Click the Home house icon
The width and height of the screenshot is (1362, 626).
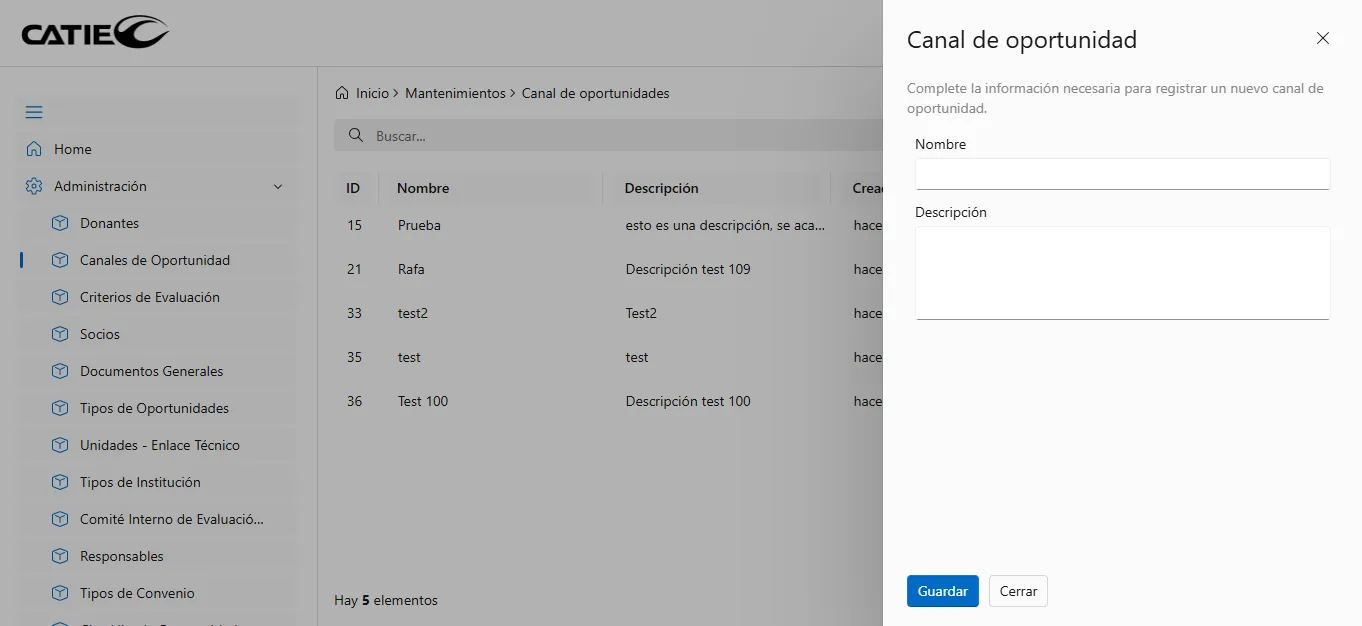[x=34, y=149]
